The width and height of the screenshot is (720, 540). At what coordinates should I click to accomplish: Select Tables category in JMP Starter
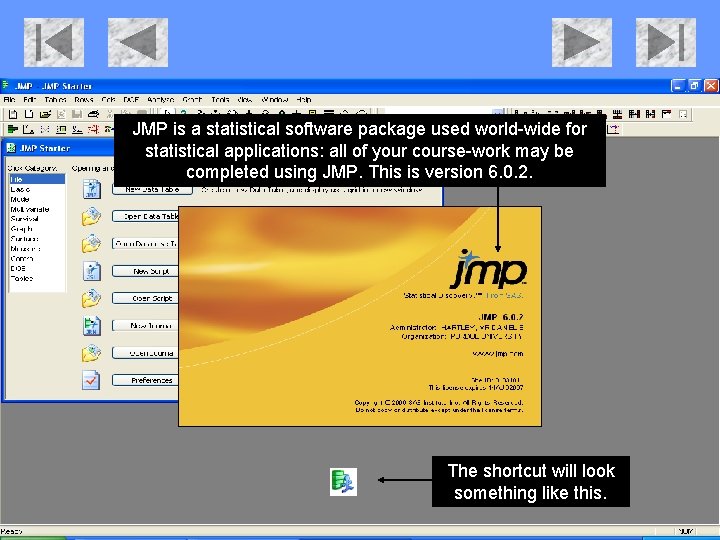point(37,278)
